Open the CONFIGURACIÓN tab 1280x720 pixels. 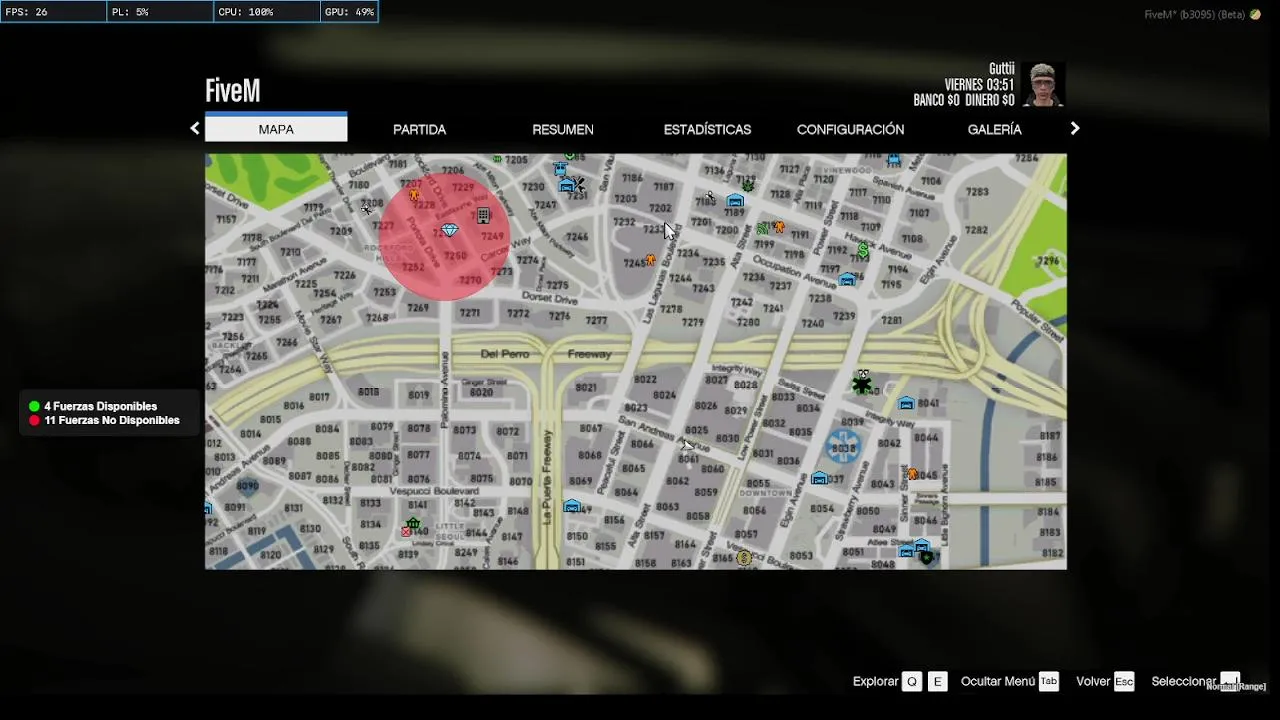pyautogui.click(x=850, y=129)
